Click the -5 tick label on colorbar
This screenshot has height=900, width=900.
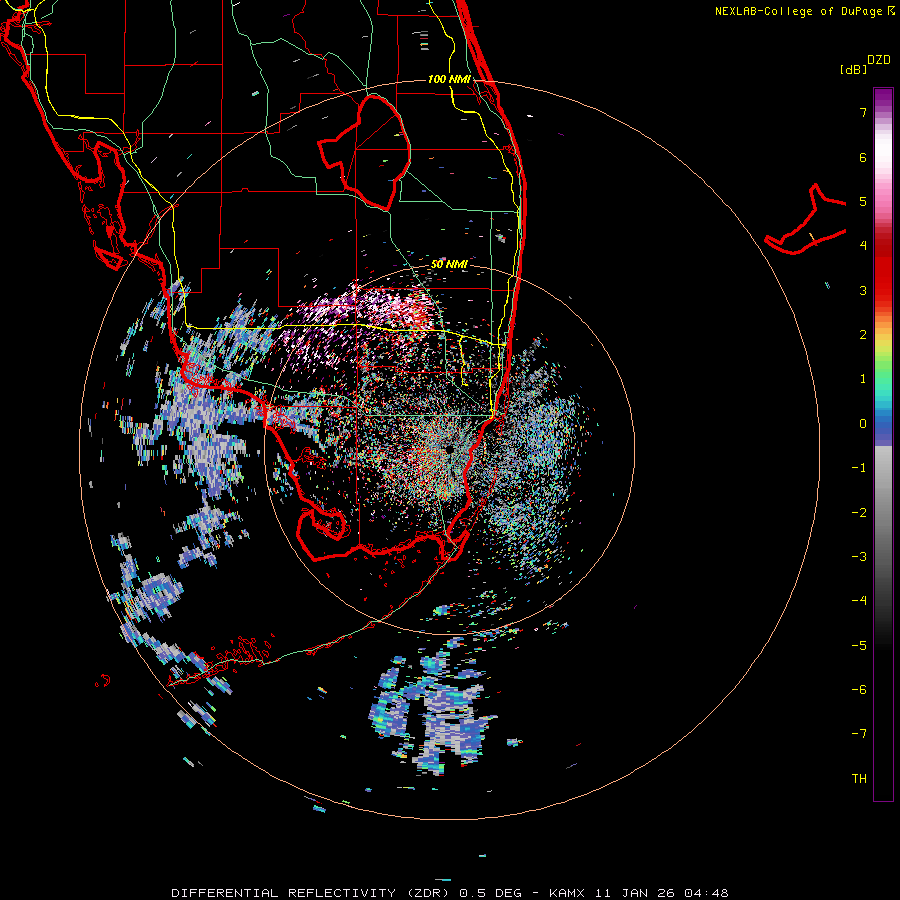click(x=859, y=646)
